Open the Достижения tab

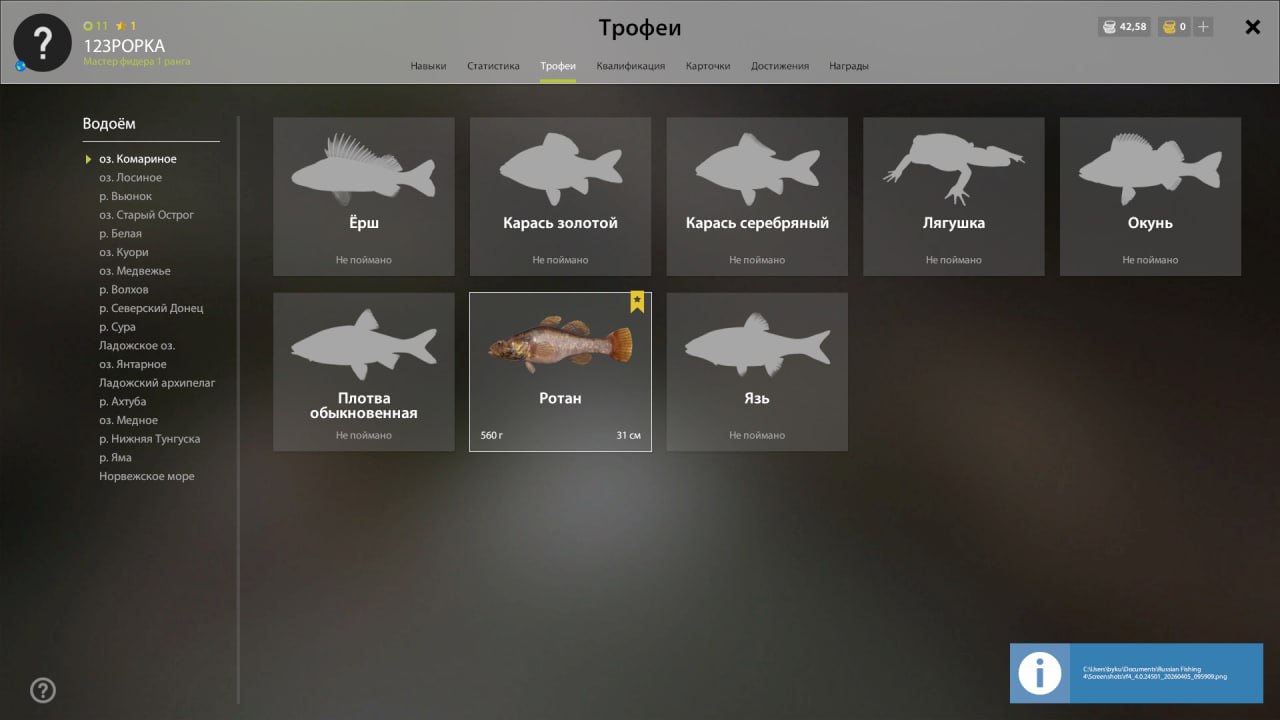780,66
